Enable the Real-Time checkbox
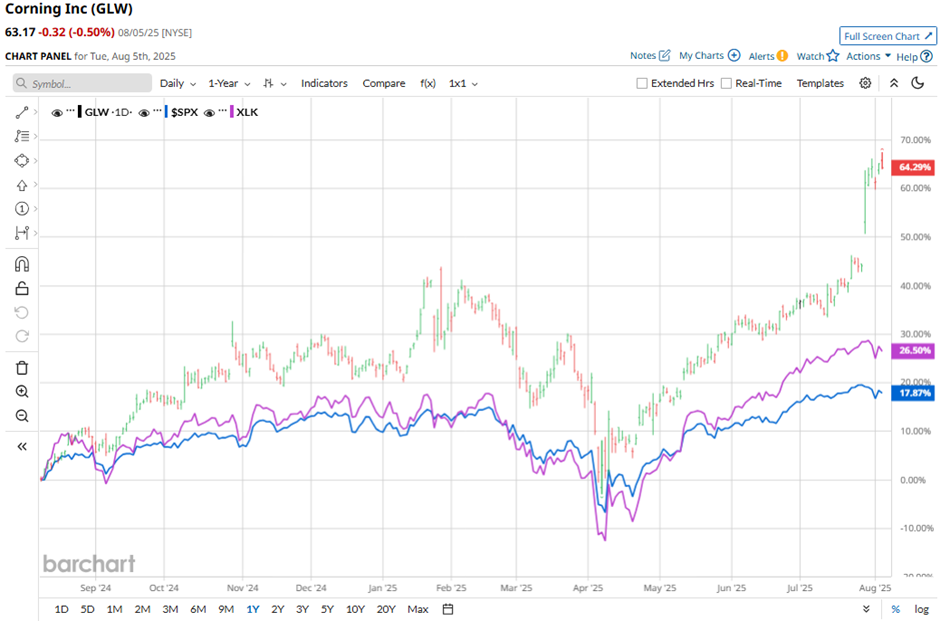The image size is (940, 621). click(x=726, y=83)
